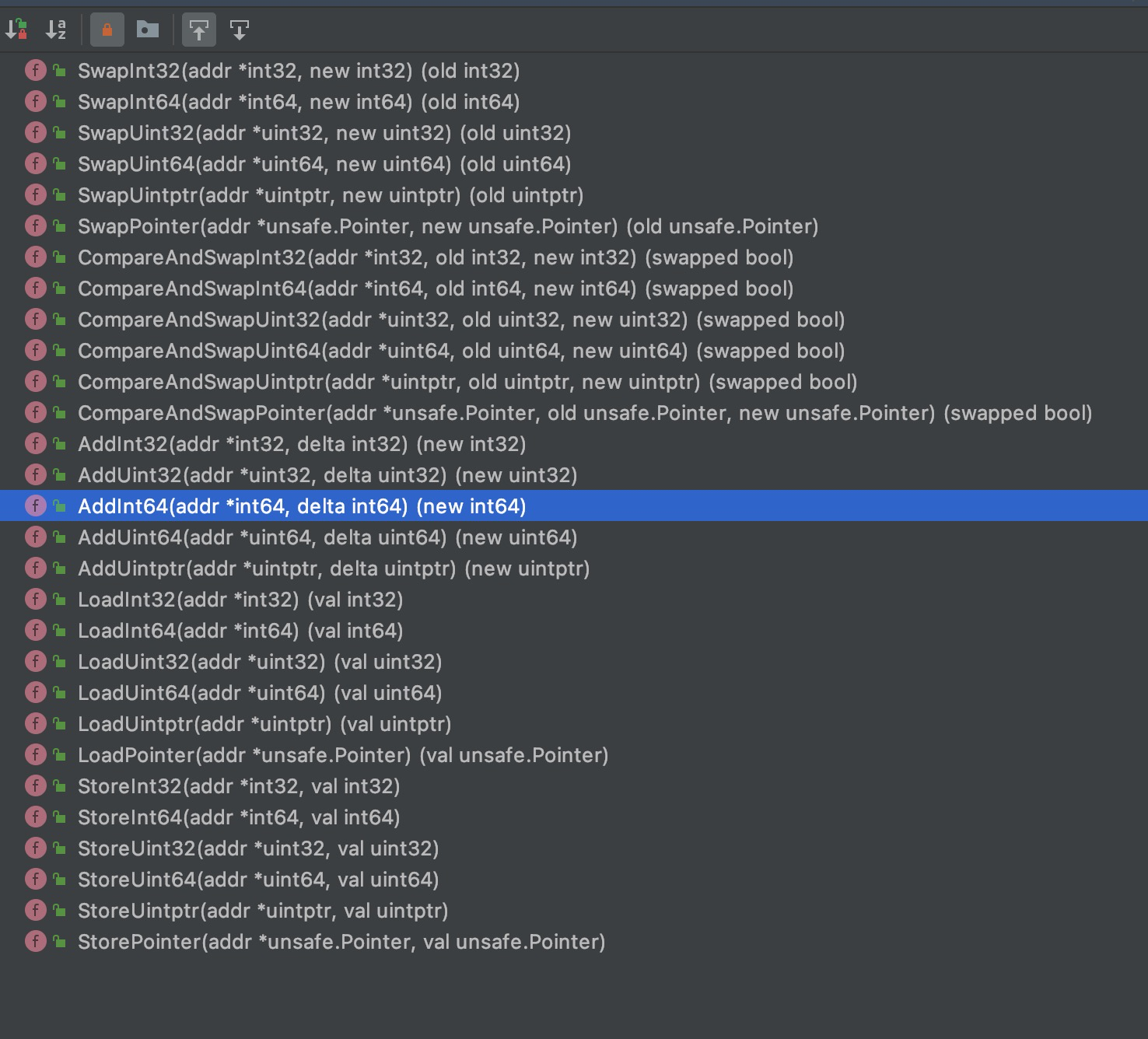1148x1039 pixels.
Task: Toggle Autoscroll to Source button
Action: [199, 30]
